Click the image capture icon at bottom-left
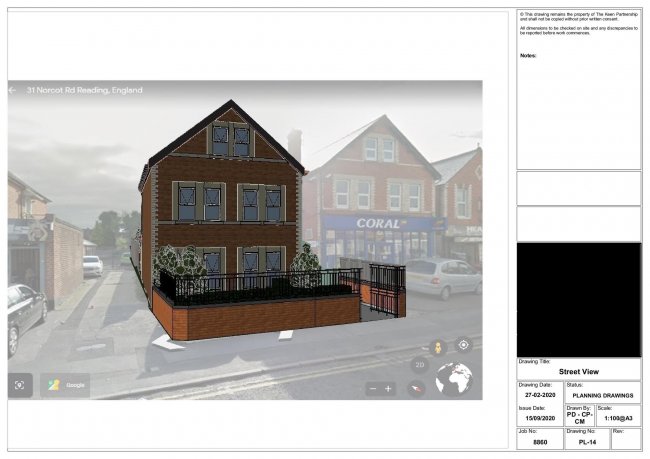The width and height of the screenshot is (650, 459). [x=21, y=384]
